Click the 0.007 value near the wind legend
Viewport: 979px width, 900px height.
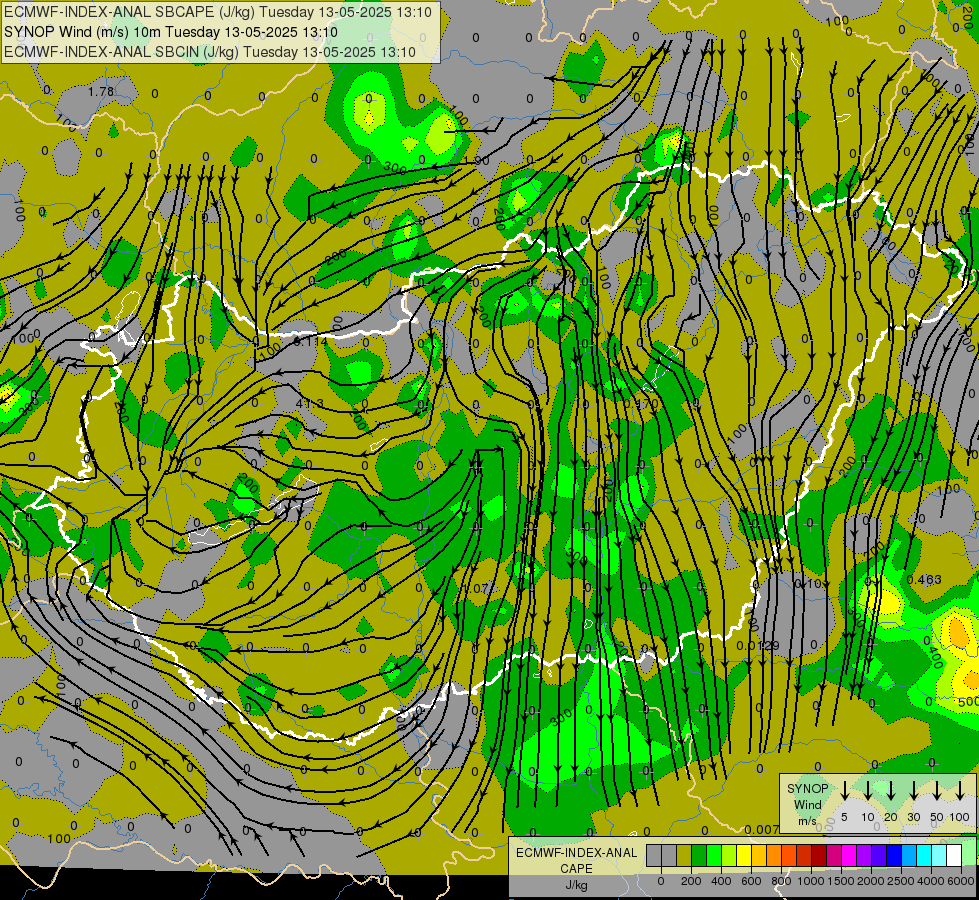point(762,829)
